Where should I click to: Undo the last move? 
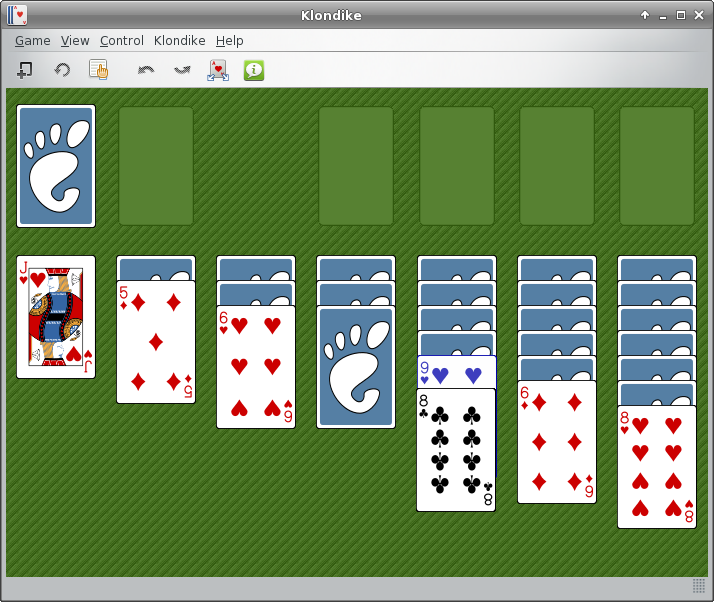[146, 70]
